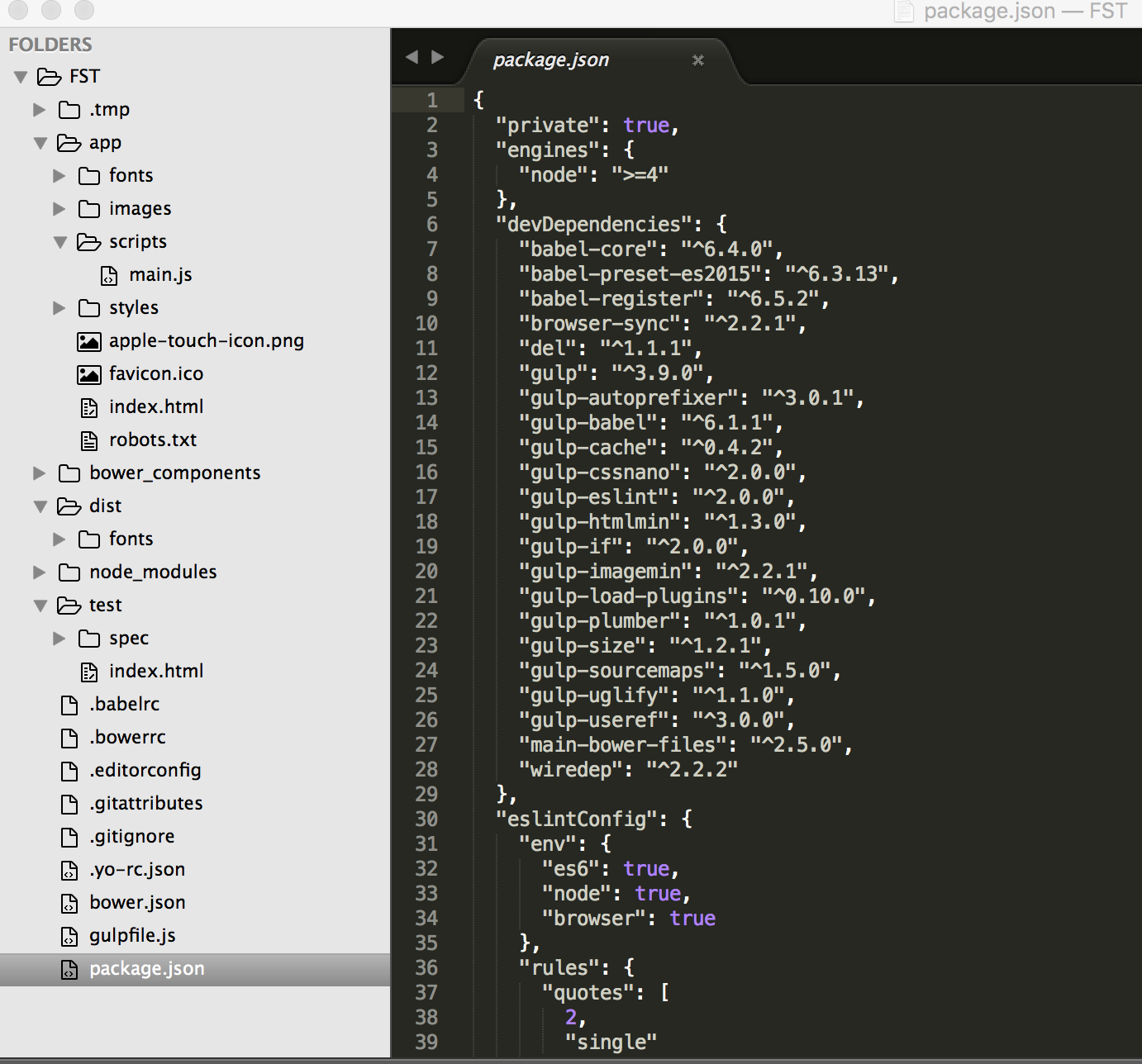Switch to the package.json tab

(x=551, y=59)
